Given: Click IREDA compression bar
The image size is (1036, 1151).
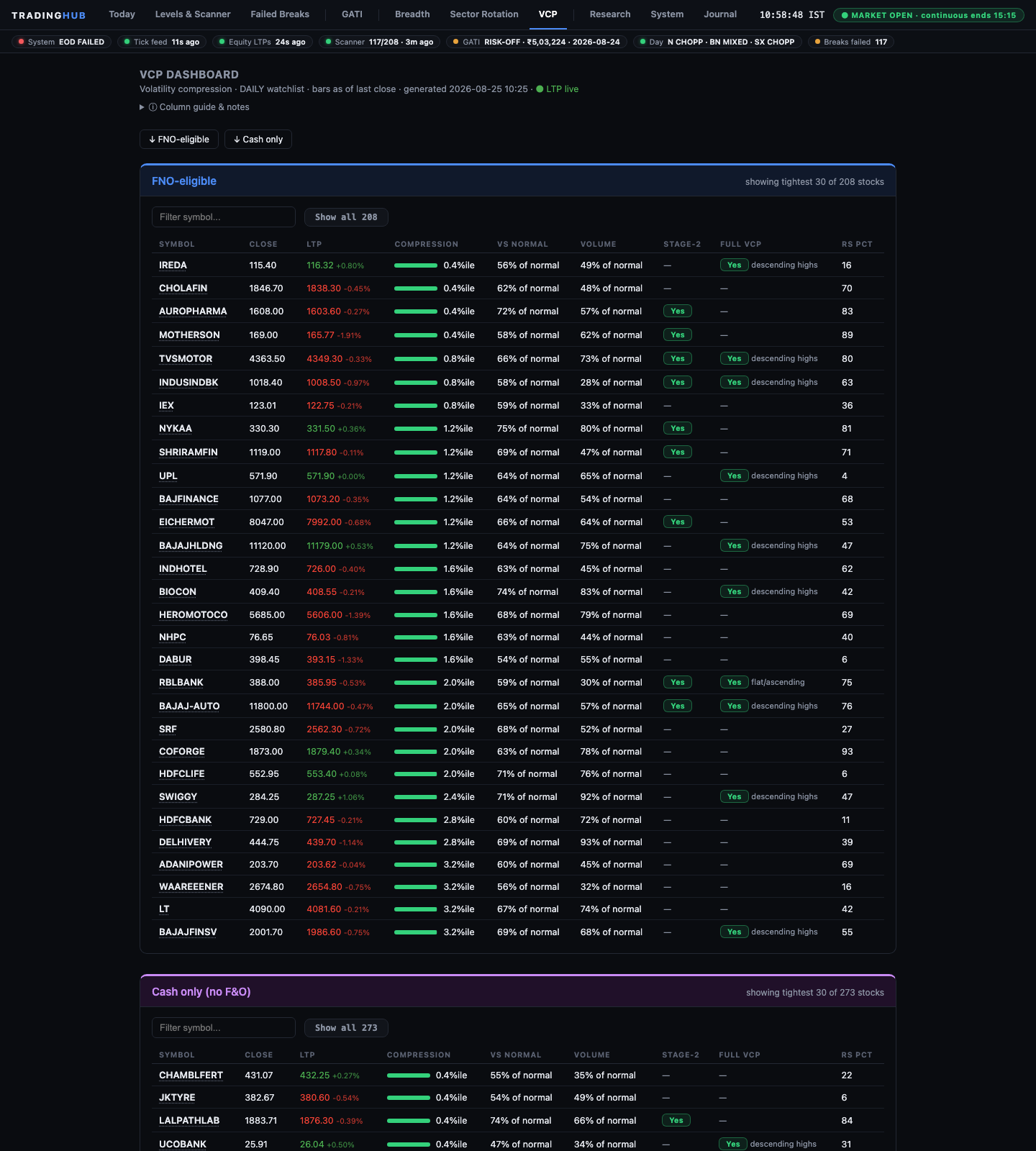Looking at the screenshot, I should (x=416, y=265).
